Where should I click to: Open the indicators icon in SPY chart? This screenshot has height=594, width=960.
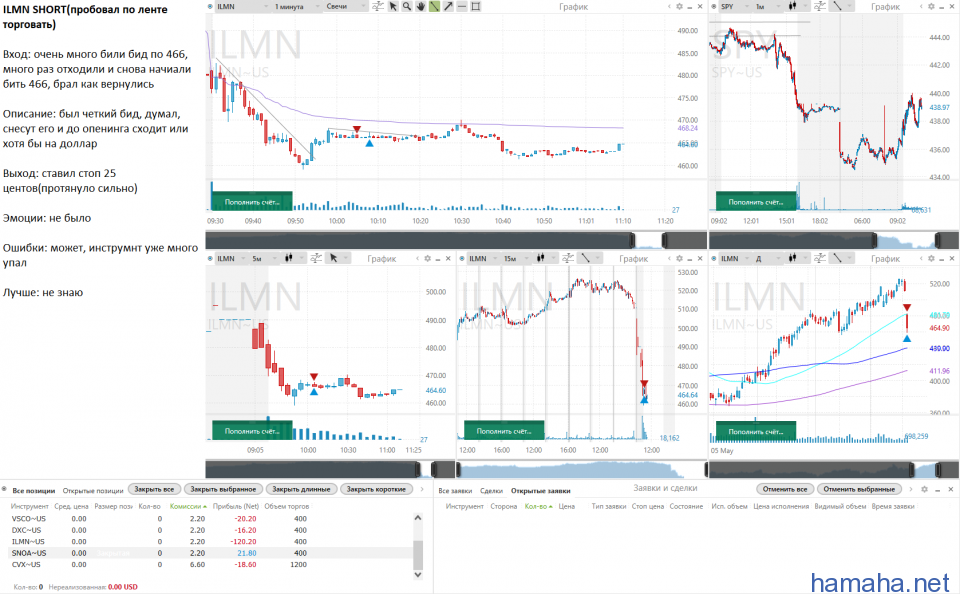pyautogui.click(x=820, y=6)
